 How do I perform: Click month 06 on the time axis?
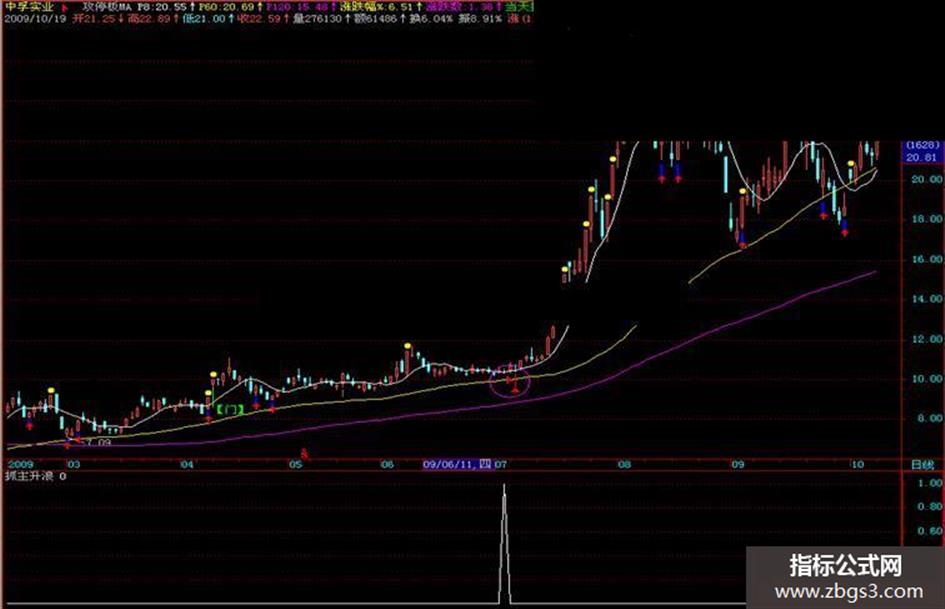387,464
